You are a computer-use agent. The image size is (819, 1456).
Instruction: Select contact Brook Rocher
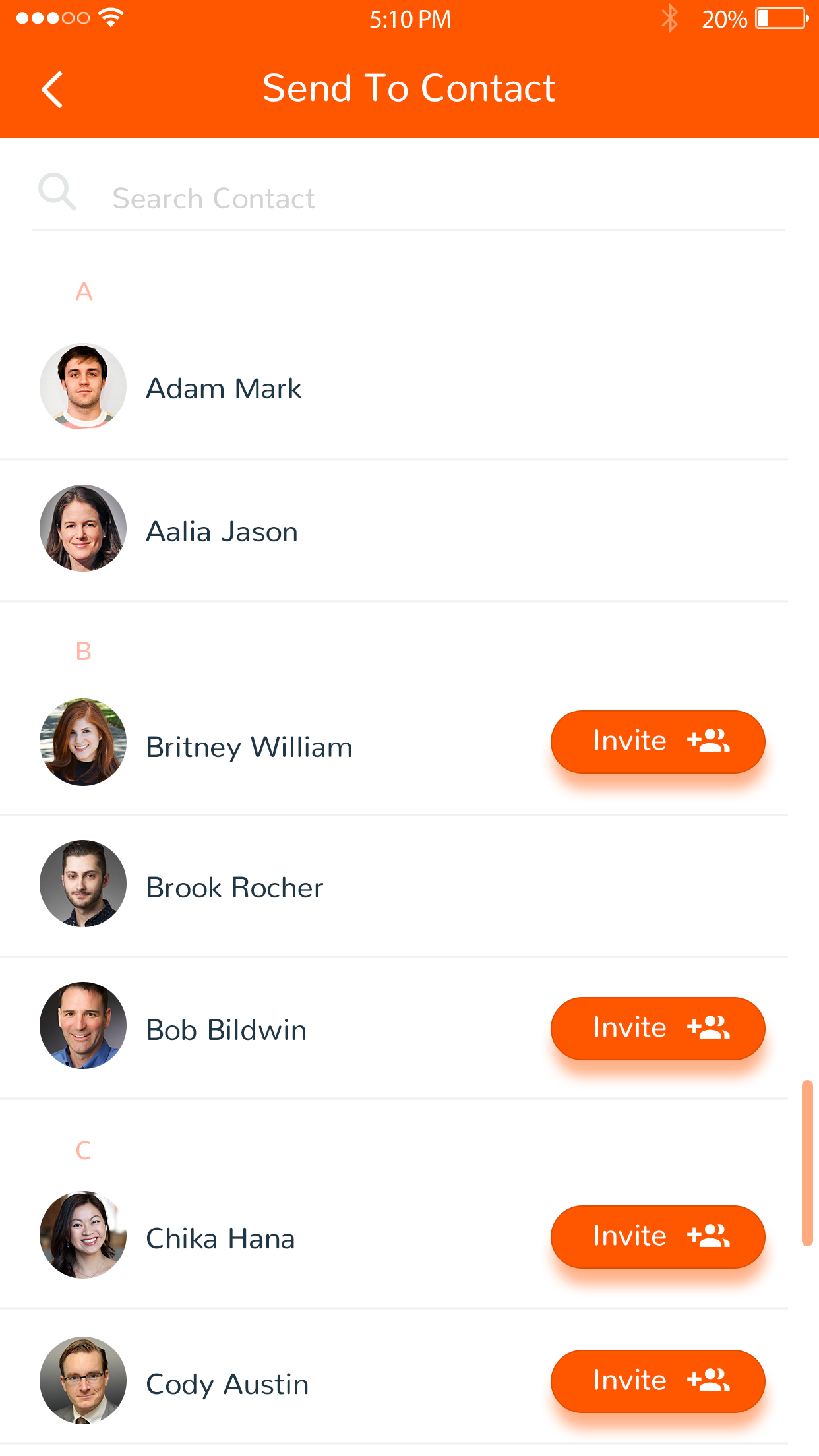pyautogui.click(x=394, y=886)
